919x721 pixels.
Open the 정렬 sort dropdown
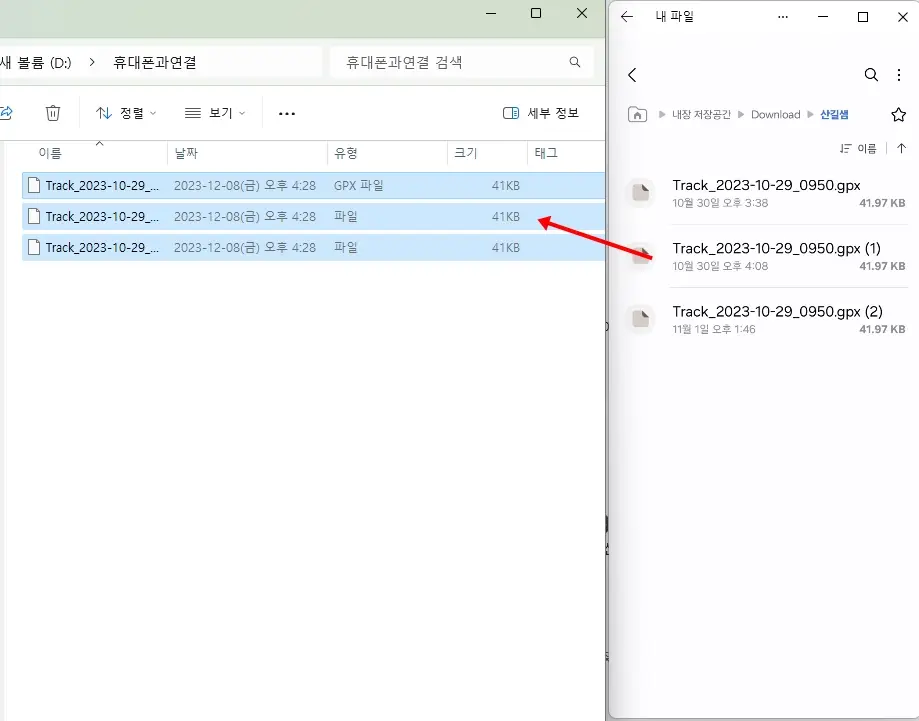click(125, 113)
